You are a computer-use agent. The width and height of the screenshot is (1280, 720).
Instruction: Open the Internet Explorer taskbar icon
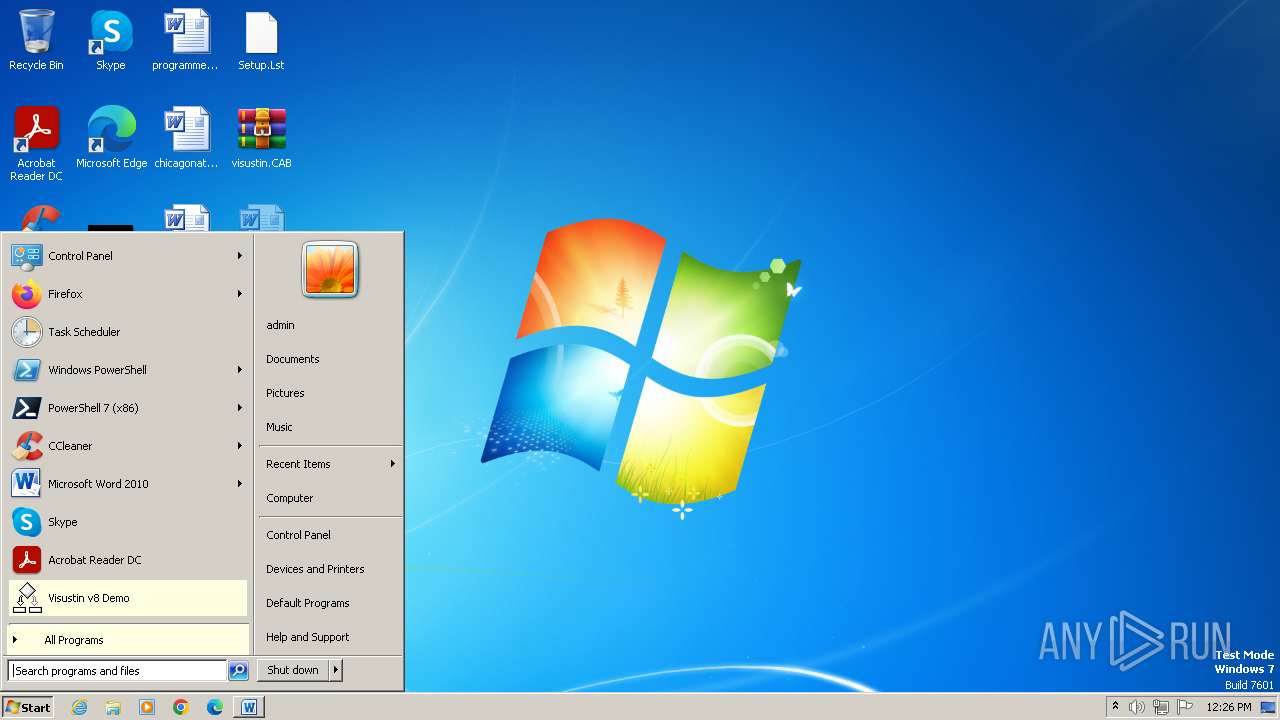coord(80,707)
